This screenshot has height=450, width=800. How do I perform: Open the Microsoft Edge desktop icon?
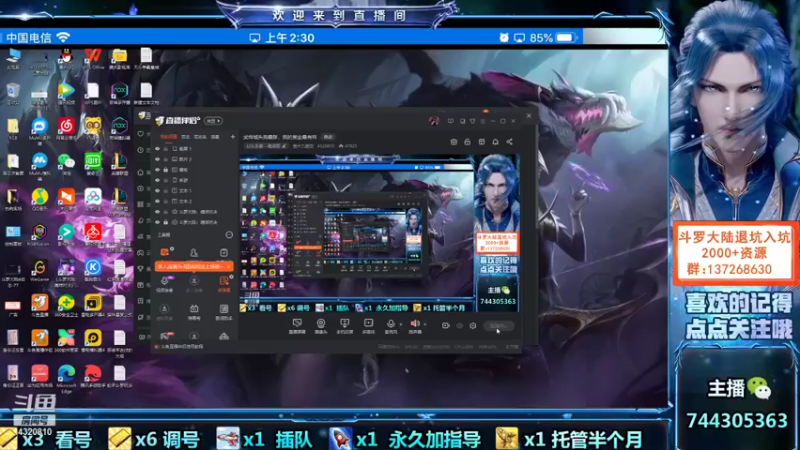click(66, 377)
